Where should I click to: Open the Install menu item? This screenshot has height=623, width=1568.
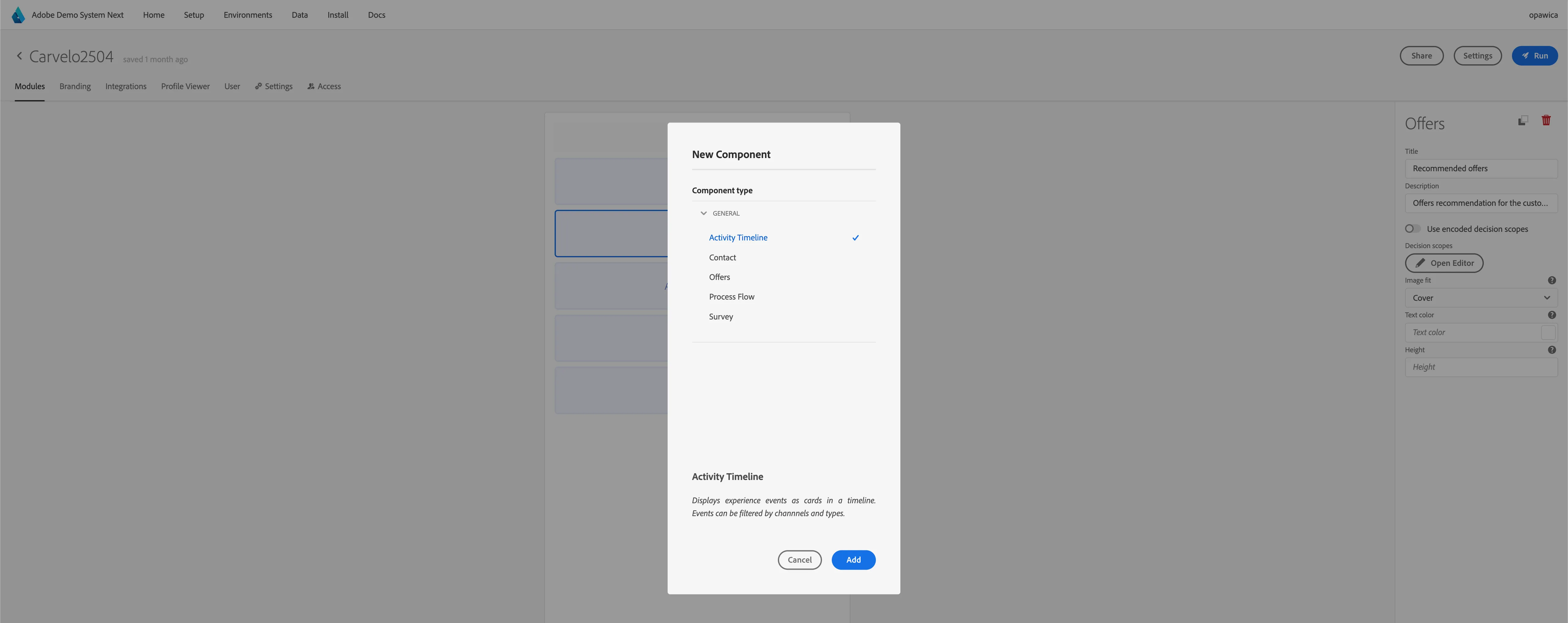click(x=338, y=15)
